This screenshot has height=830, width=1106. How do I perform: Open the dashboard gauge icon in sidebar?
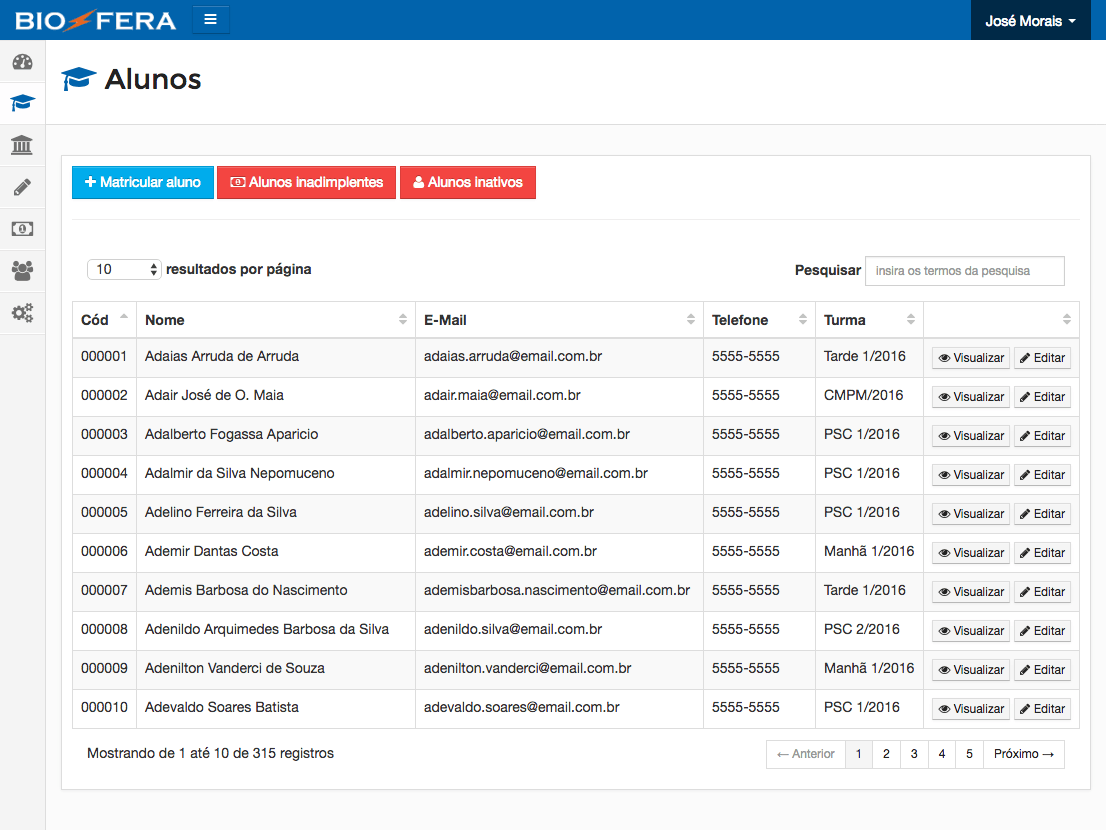tap(23, 62)
